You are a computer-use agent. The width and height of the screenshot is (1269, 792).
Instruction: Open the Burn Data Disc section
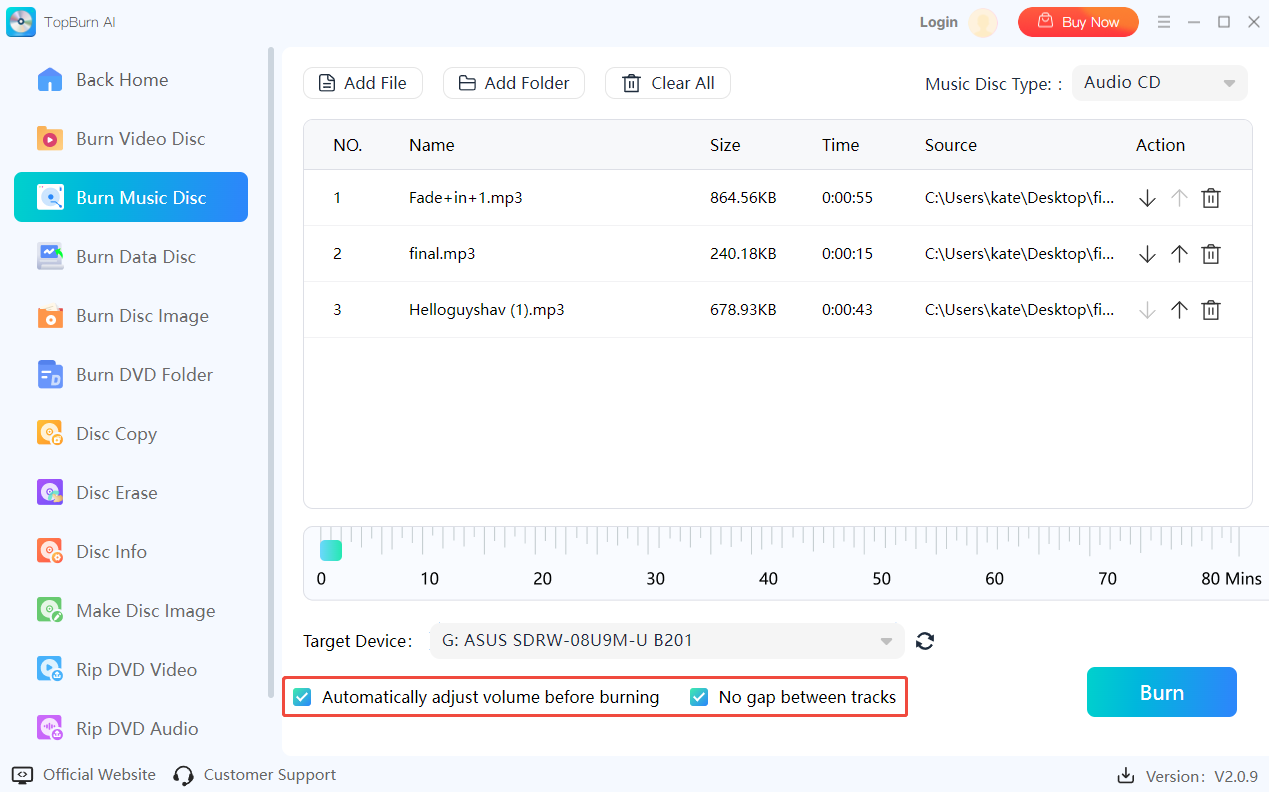(135, 257)
